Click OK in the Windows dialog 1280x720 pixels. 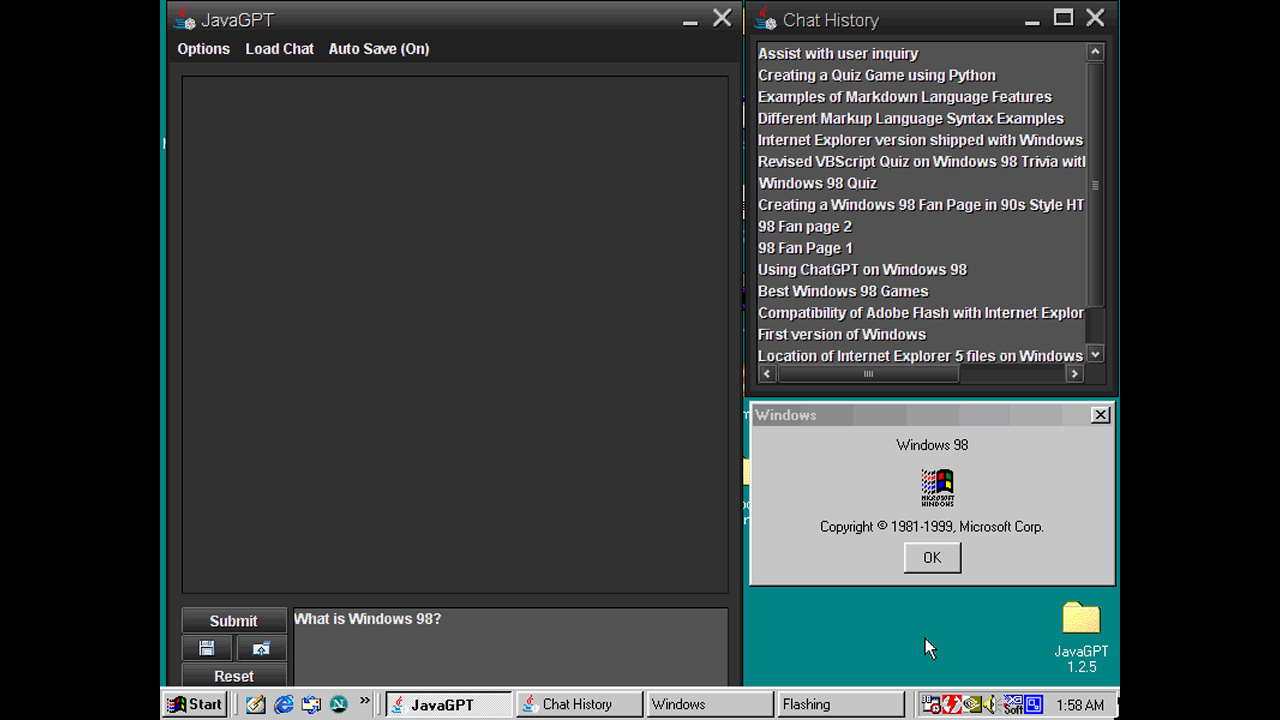pos(932,558)
